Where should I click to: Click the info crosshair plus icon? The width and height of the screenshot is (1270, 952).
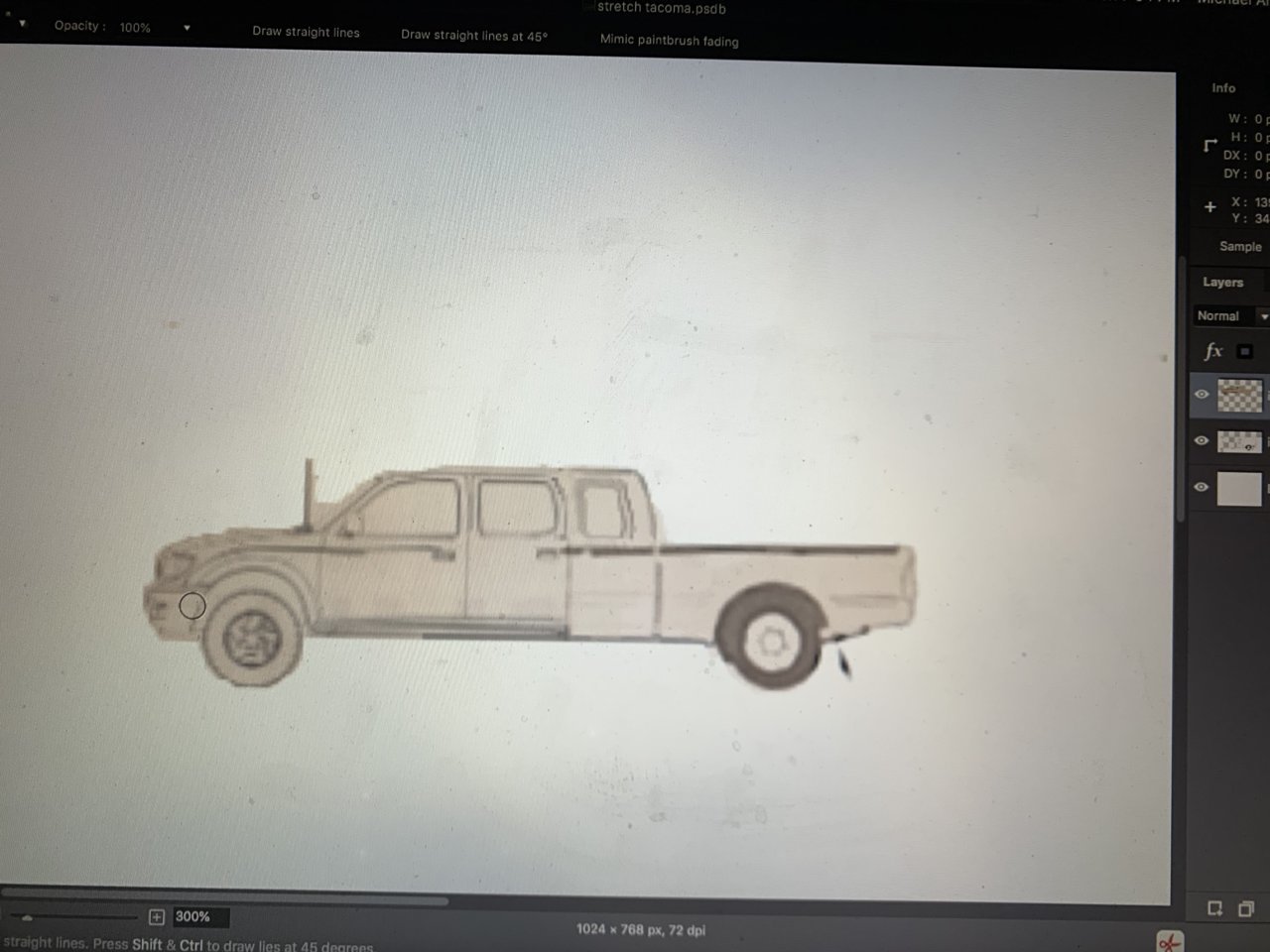pos(1209,207)
